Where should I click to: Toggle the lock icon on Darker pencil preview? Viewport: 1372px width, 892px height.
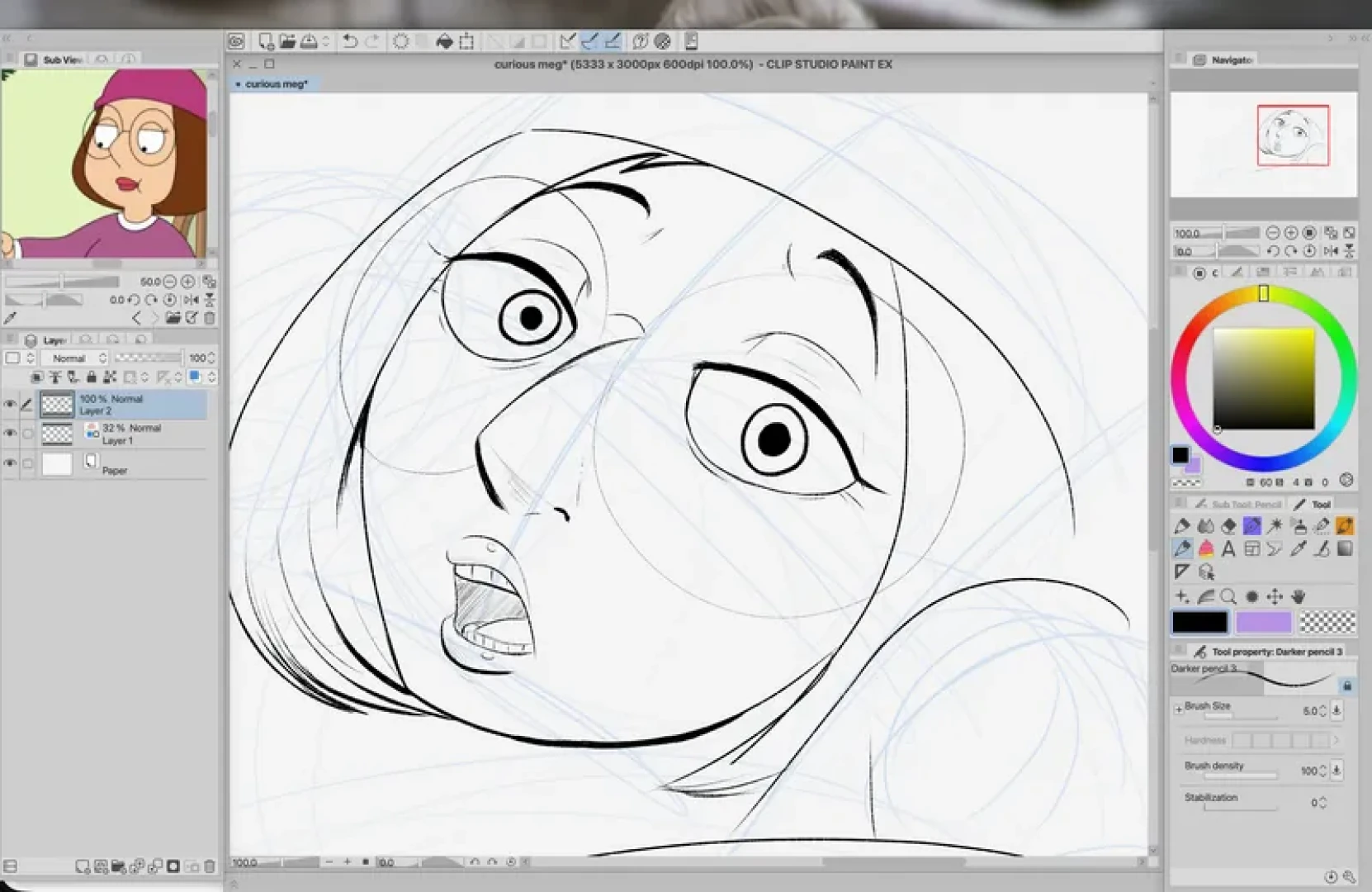click(x=1347, y=686)
